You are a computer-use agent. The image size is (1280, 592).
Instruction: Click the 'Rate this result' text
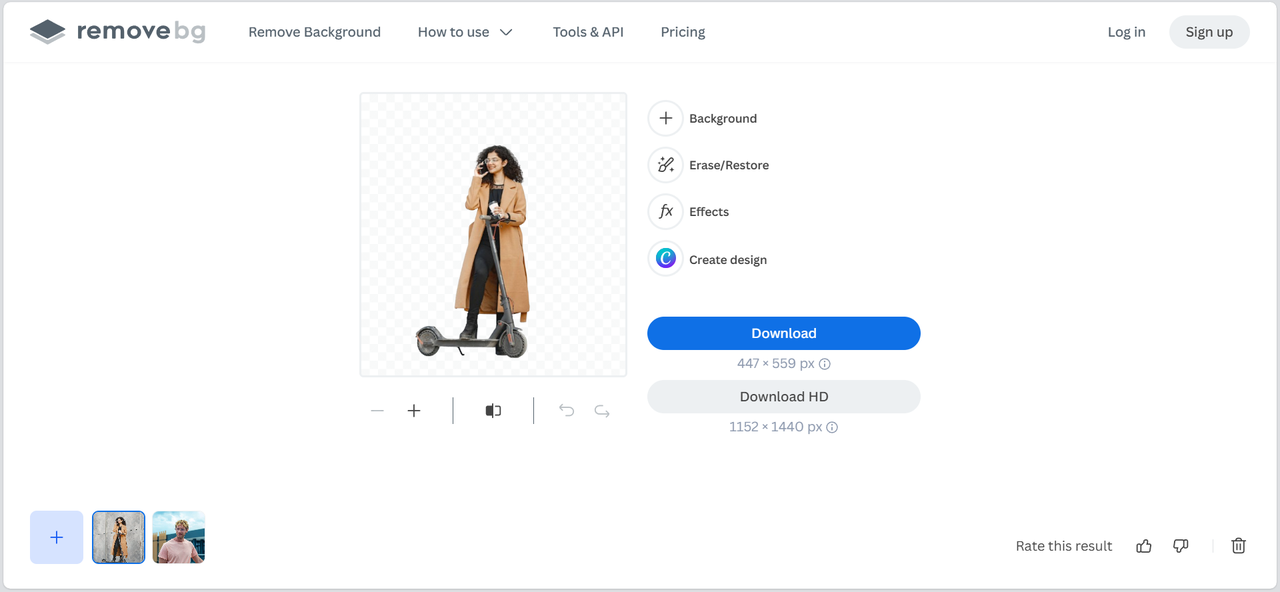(x=1064, y=546)
